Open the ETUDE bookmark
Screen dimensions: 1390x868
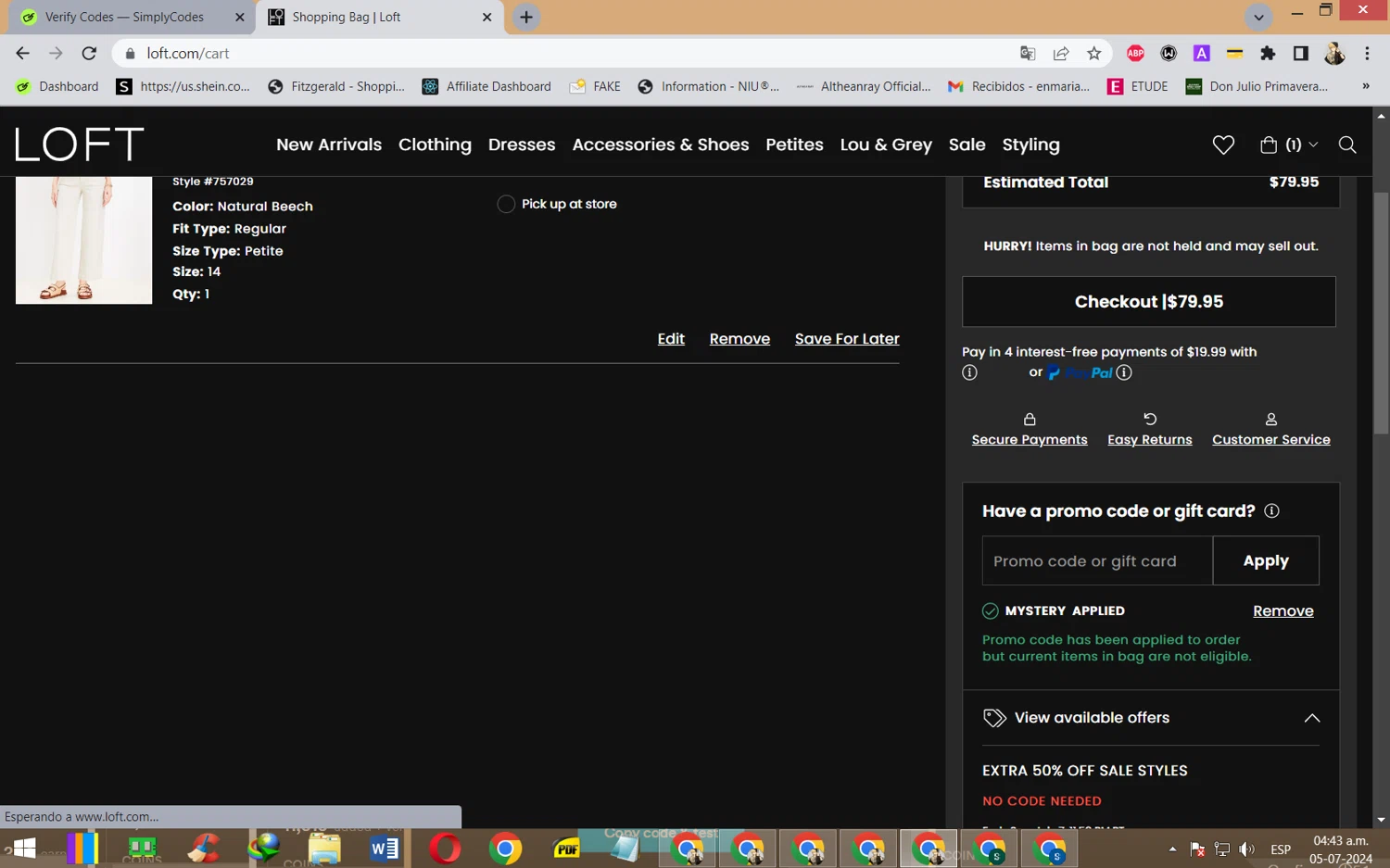point(1137,86)
